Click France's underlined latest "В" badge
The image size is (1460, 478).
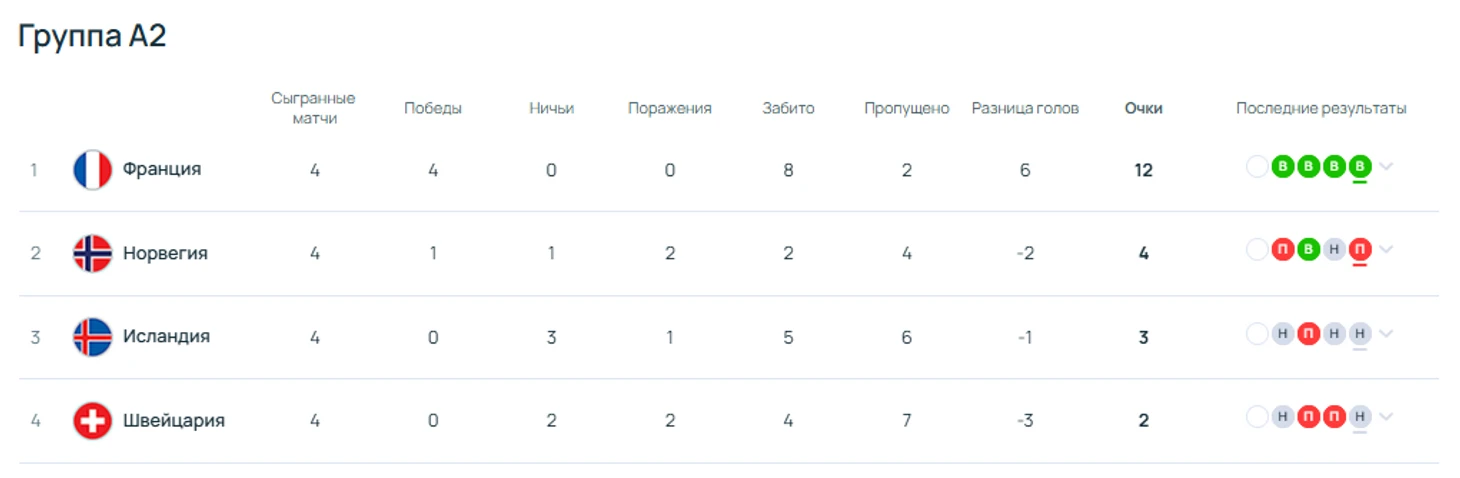tap(1359, 167)
